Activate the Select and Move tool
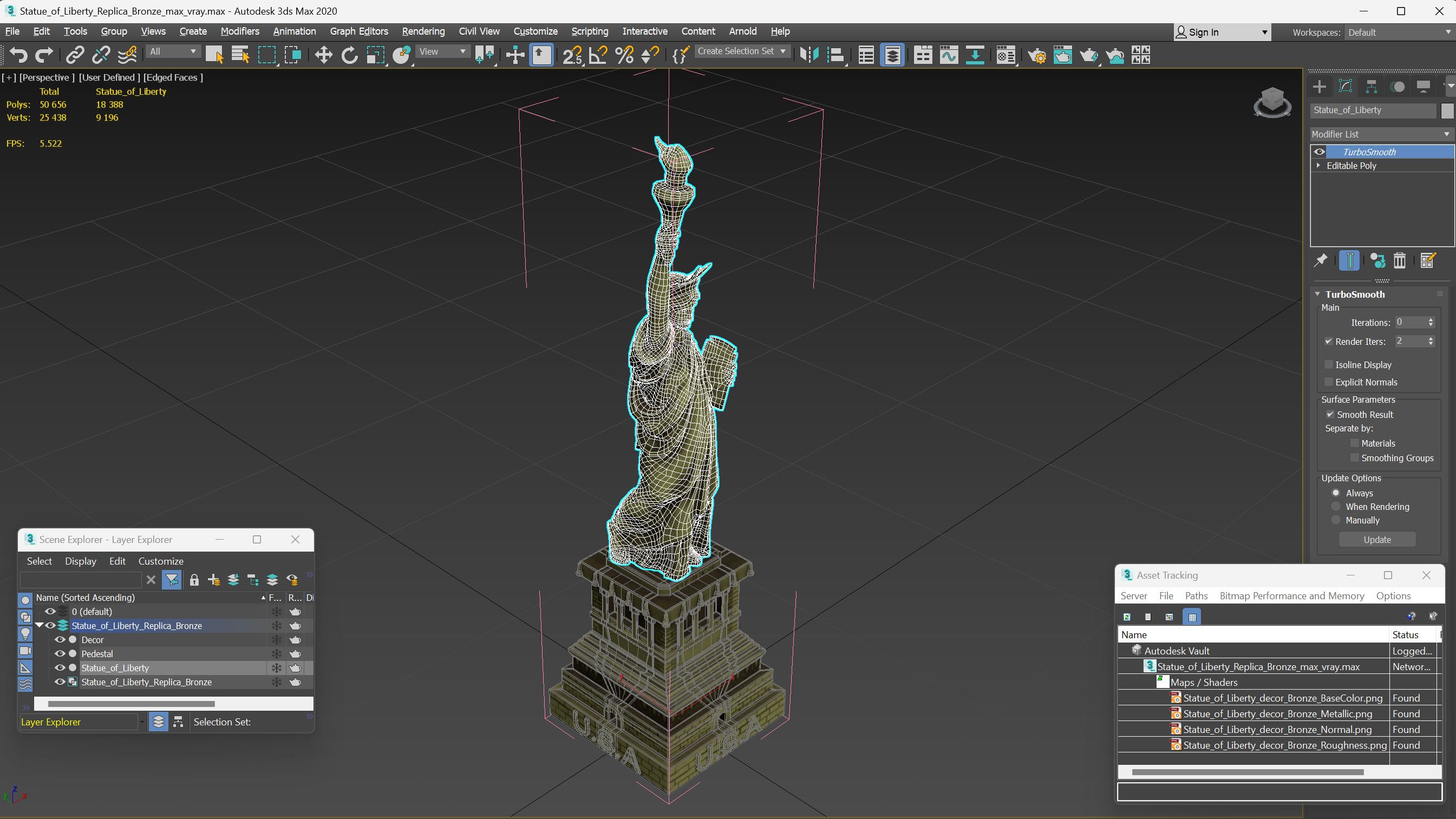 pyautogui.click(x=323, y=55)
